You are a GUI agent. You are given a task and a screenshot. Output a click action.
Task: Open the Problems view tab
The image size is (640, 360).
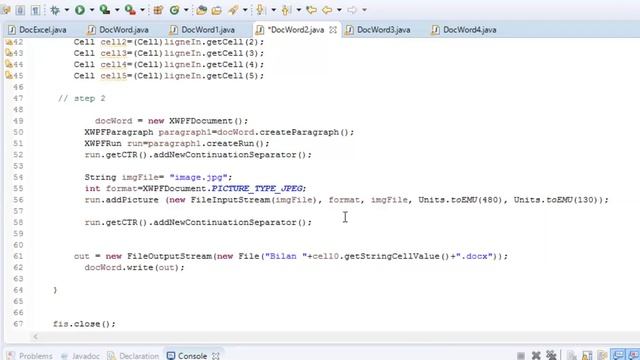click(30, 356)
